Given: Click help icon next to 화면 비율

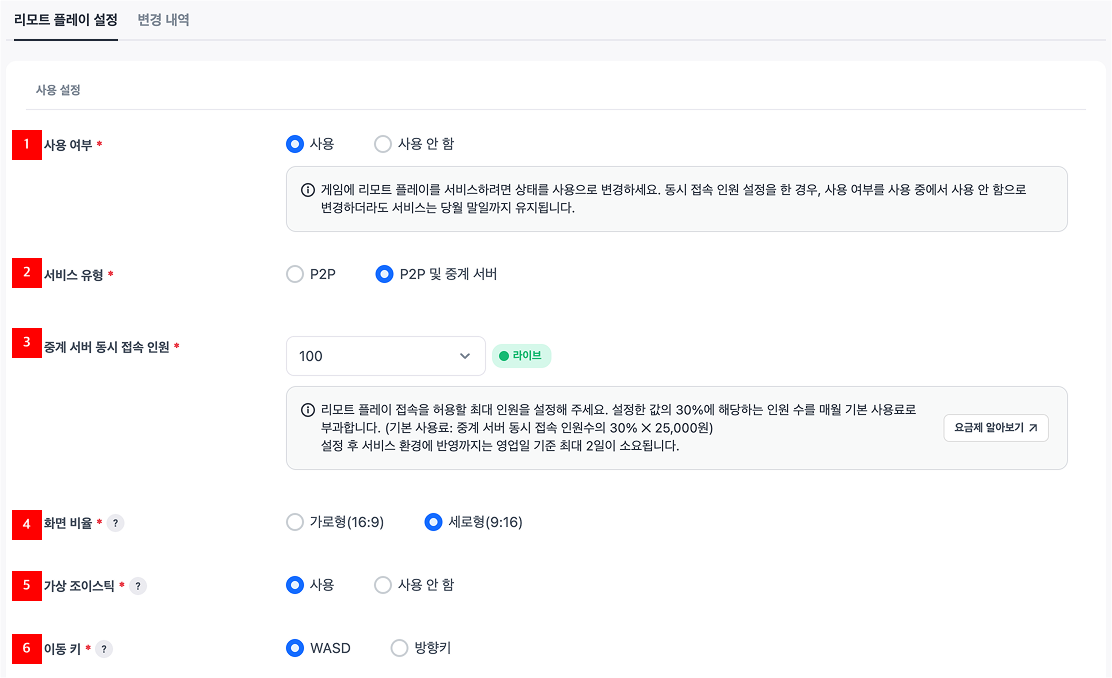Looking at the screenshot, I should tap(116, 522).
